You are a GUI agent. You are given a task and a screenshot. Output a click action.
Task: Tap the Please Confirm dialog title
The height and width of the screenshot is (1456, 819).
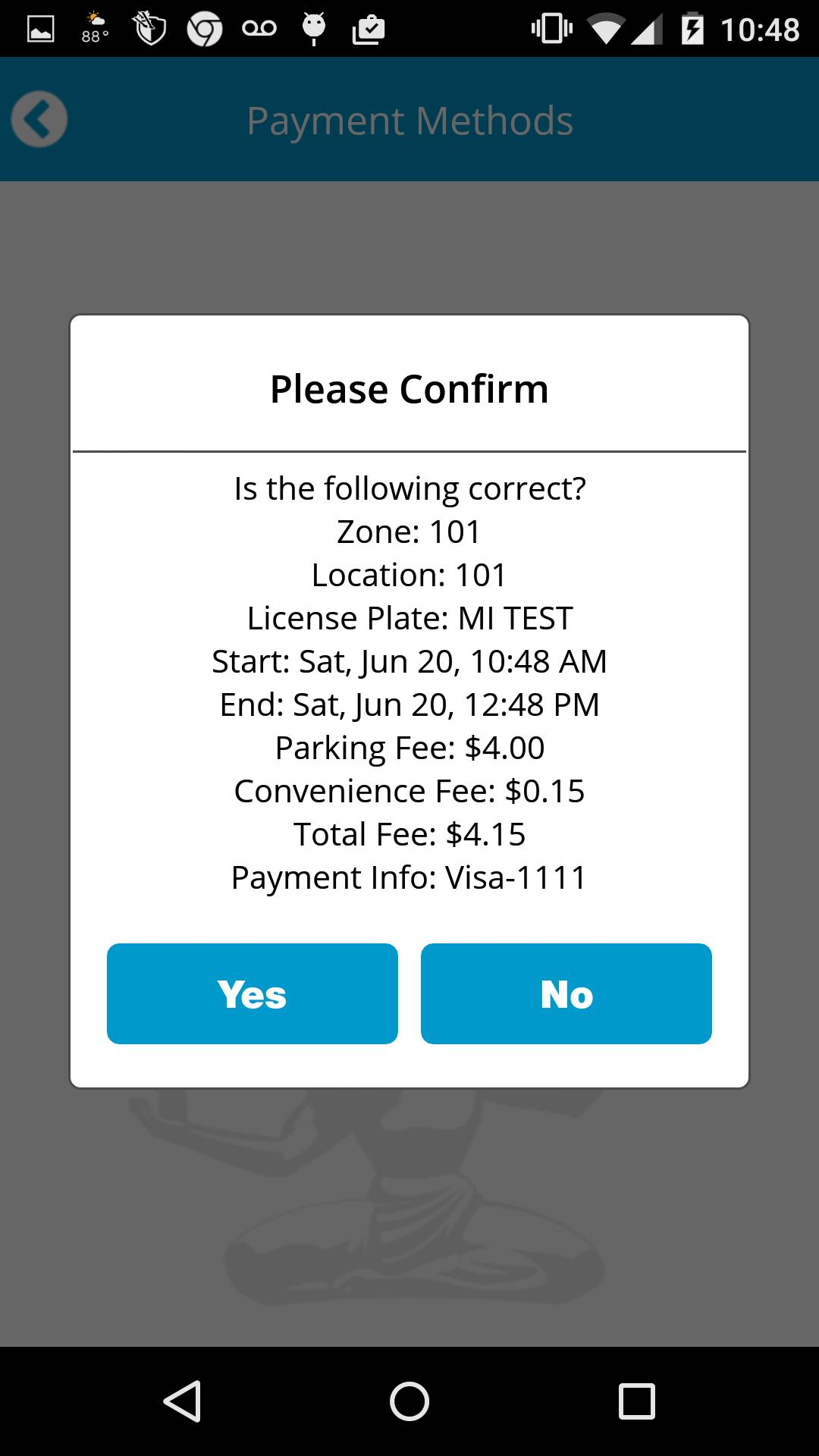point(409,389)
